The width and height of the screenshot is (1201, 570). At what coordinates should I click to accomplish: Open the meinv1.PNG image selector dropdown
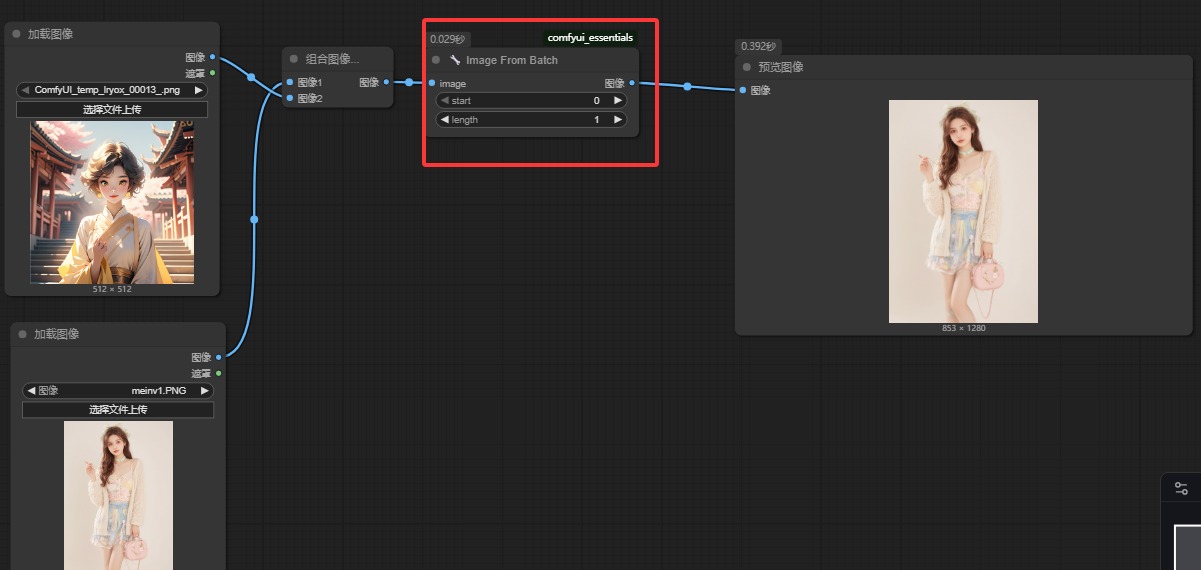coord(118,390)
